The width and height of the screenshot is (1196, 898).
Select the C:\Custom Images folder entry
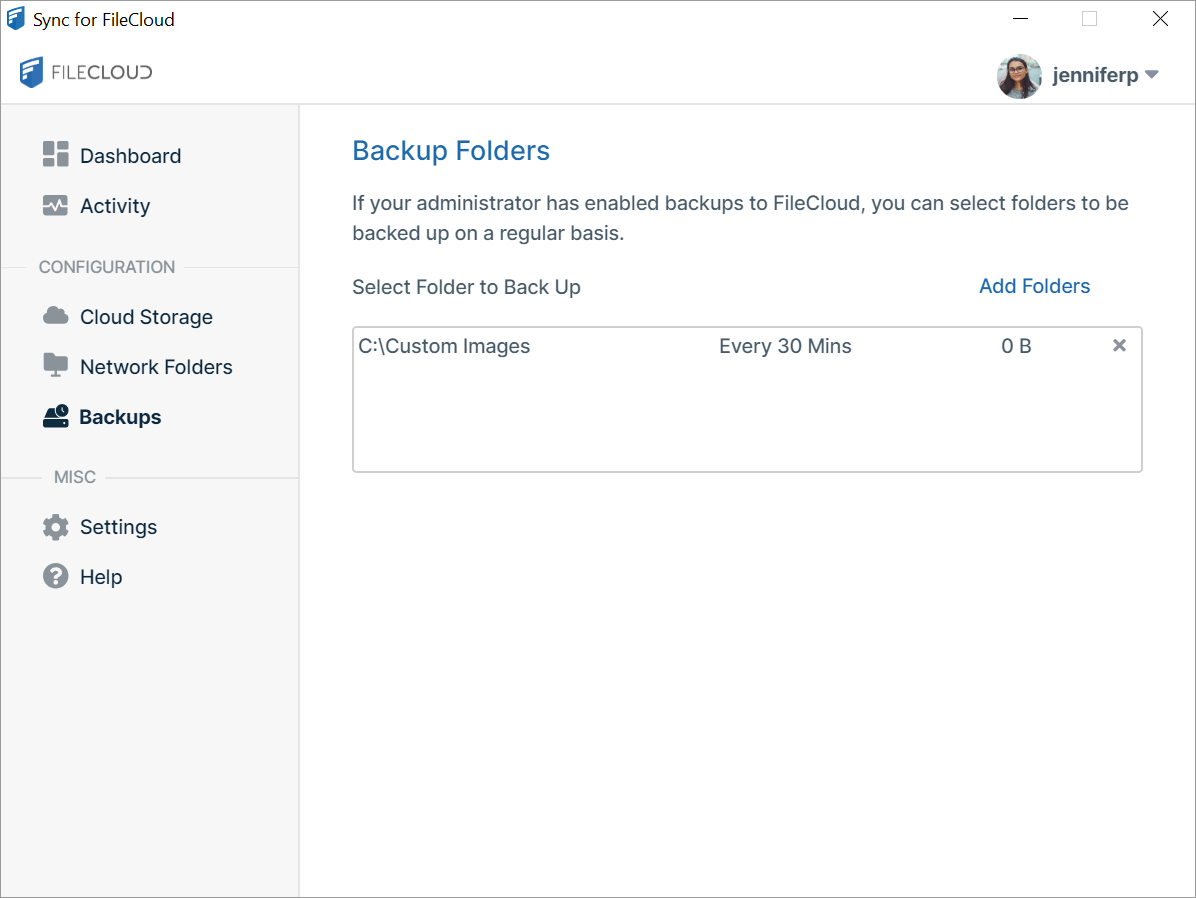click(444, 346)
